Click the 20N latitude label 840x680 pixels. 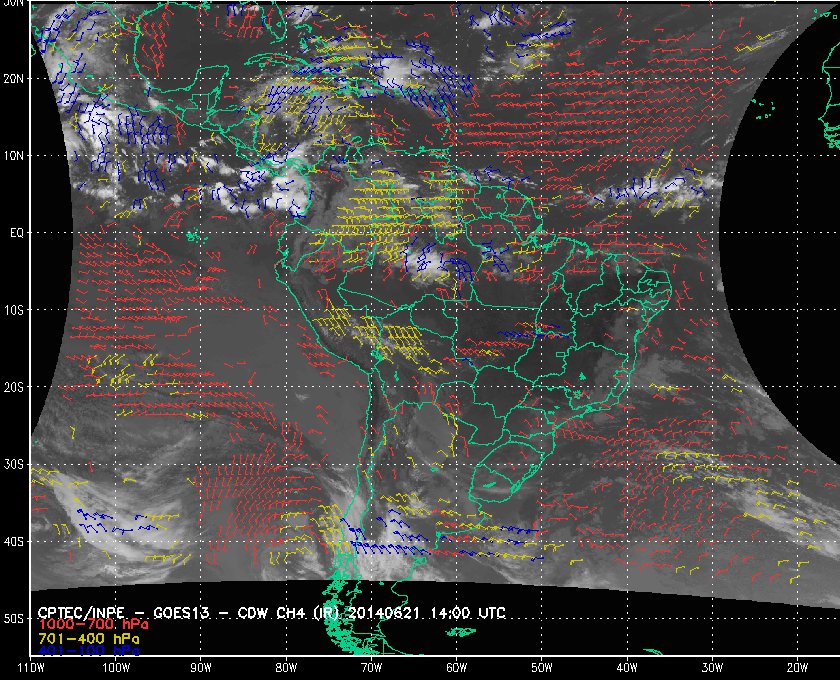tap(13, 79)
